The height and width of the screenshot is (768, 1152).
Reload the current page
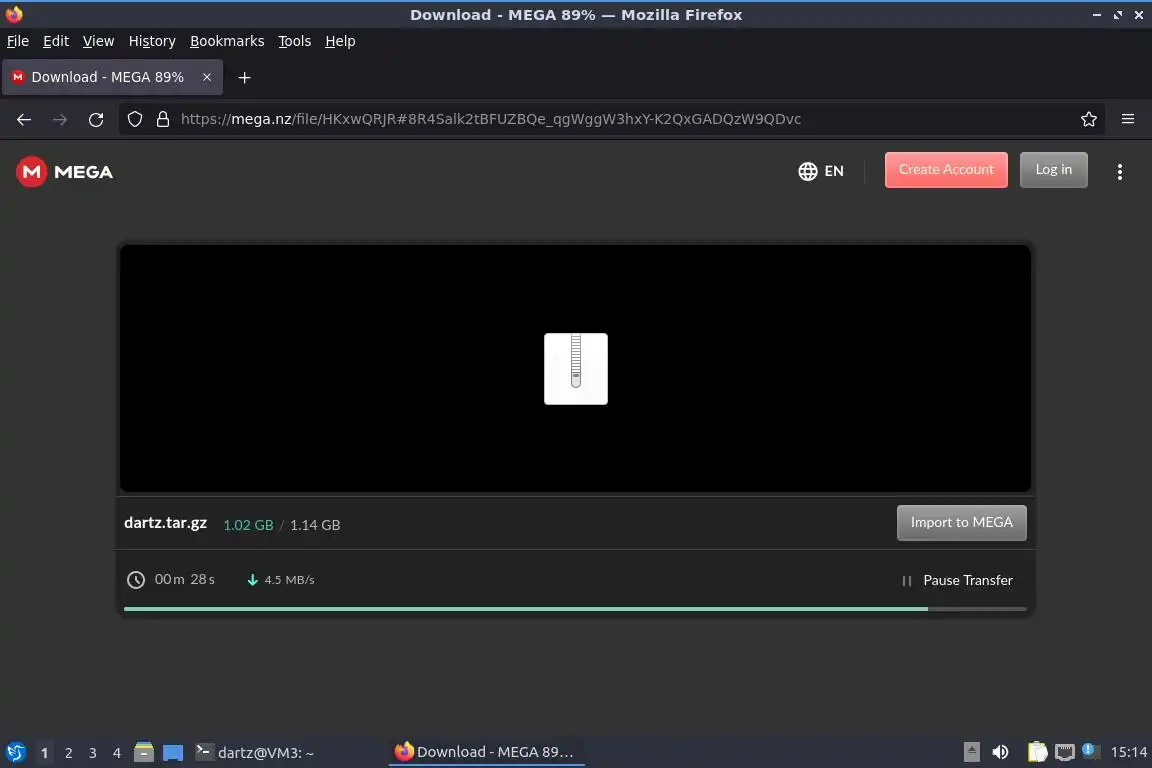96,119
